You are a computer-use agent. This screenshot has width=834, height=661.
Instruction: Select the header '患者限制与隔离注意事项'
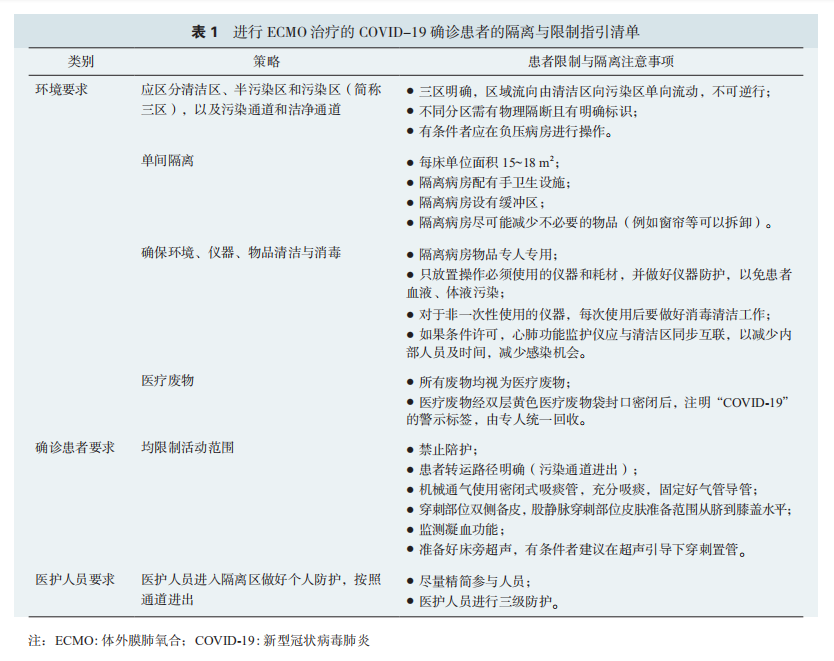click(601, 62)
